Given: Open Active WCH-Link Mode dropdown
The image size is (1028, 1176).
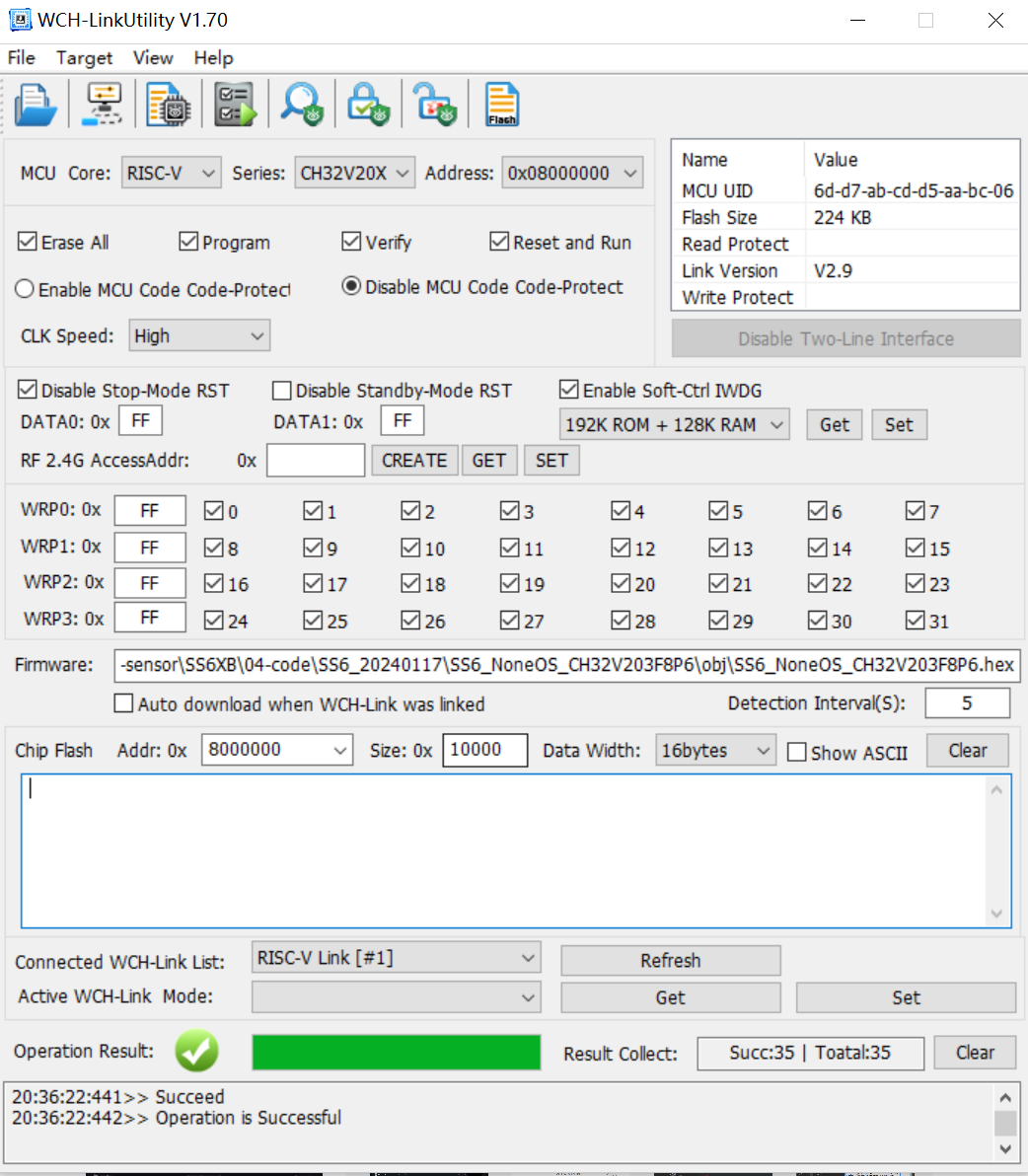Looking at the screenshot, I should pyautogui.click(x=396, y=997).
